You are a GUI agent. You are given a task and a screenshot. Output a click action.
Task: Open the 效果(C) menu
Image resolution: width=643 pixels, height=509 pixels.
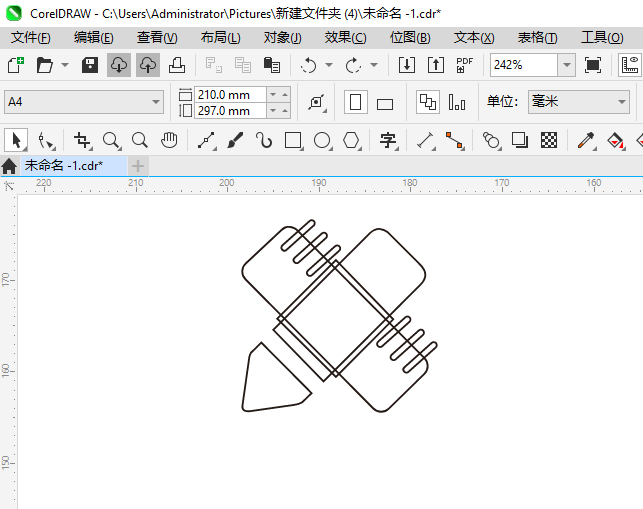coord(345,38)
